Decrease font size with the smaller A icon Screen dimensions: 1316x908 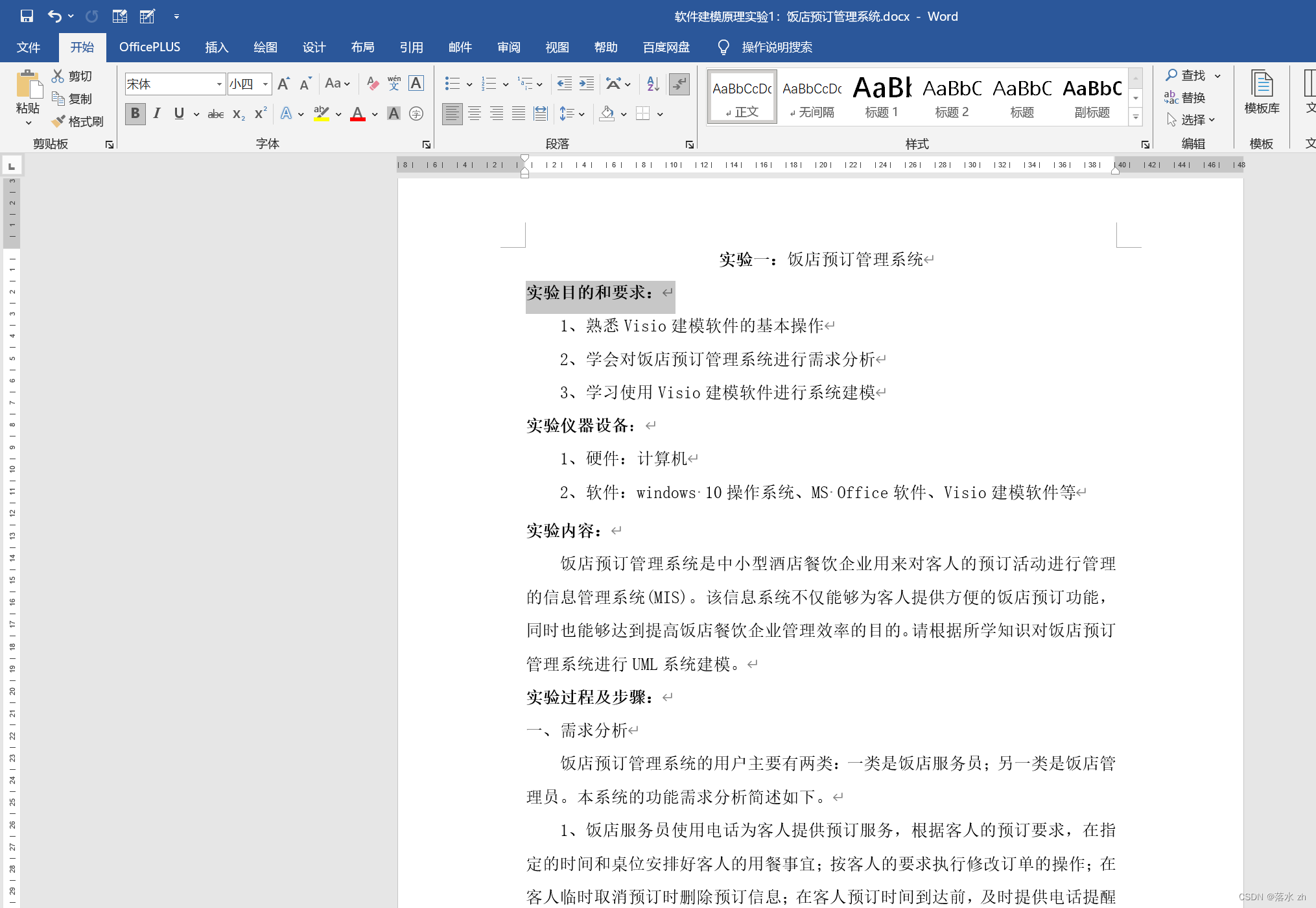coord(305,84)
